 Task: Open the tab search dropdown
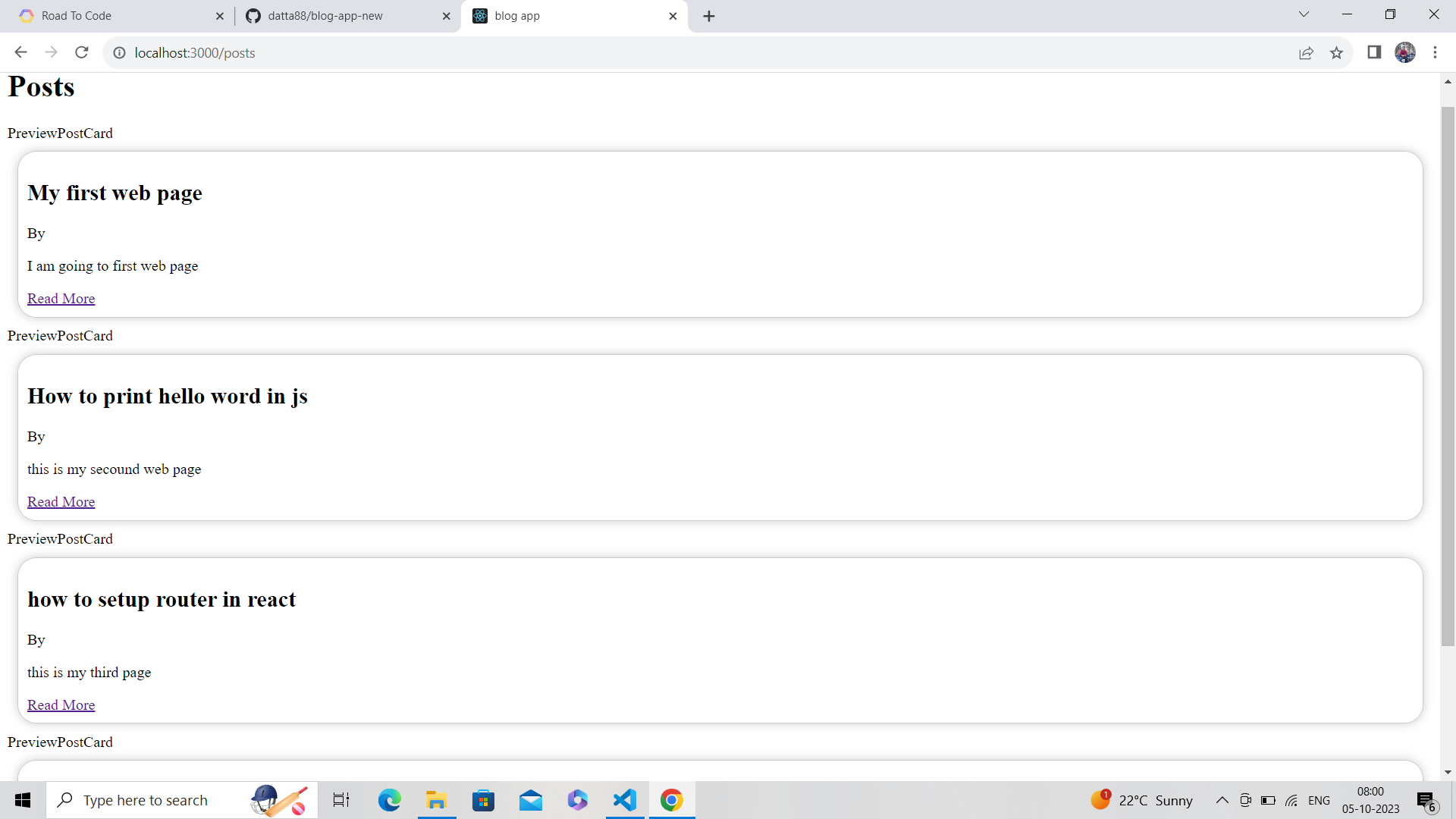(x=1304, y=14)
